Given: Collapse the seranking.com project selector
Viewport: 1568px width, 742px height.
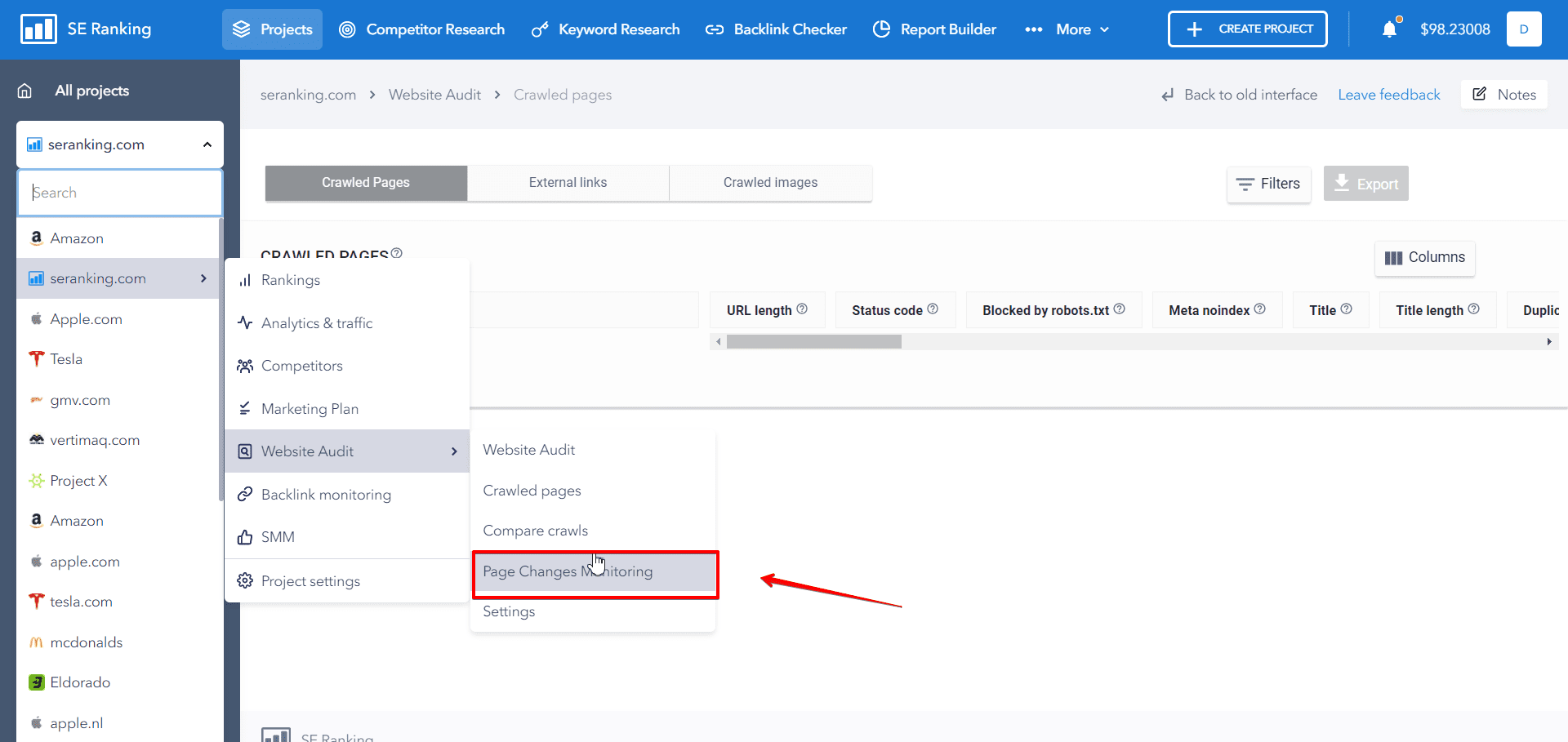Looking at the screenshot, I should click(207, 144).
